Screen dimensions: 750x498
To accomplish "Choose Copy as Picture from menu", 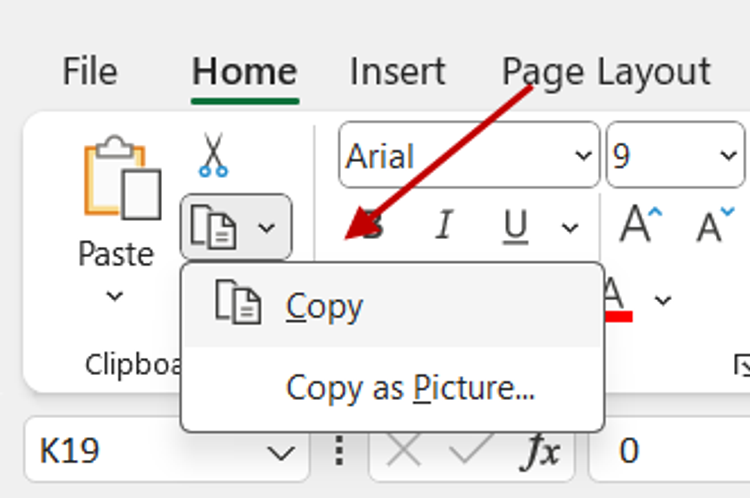I will (x=392, y=387).
